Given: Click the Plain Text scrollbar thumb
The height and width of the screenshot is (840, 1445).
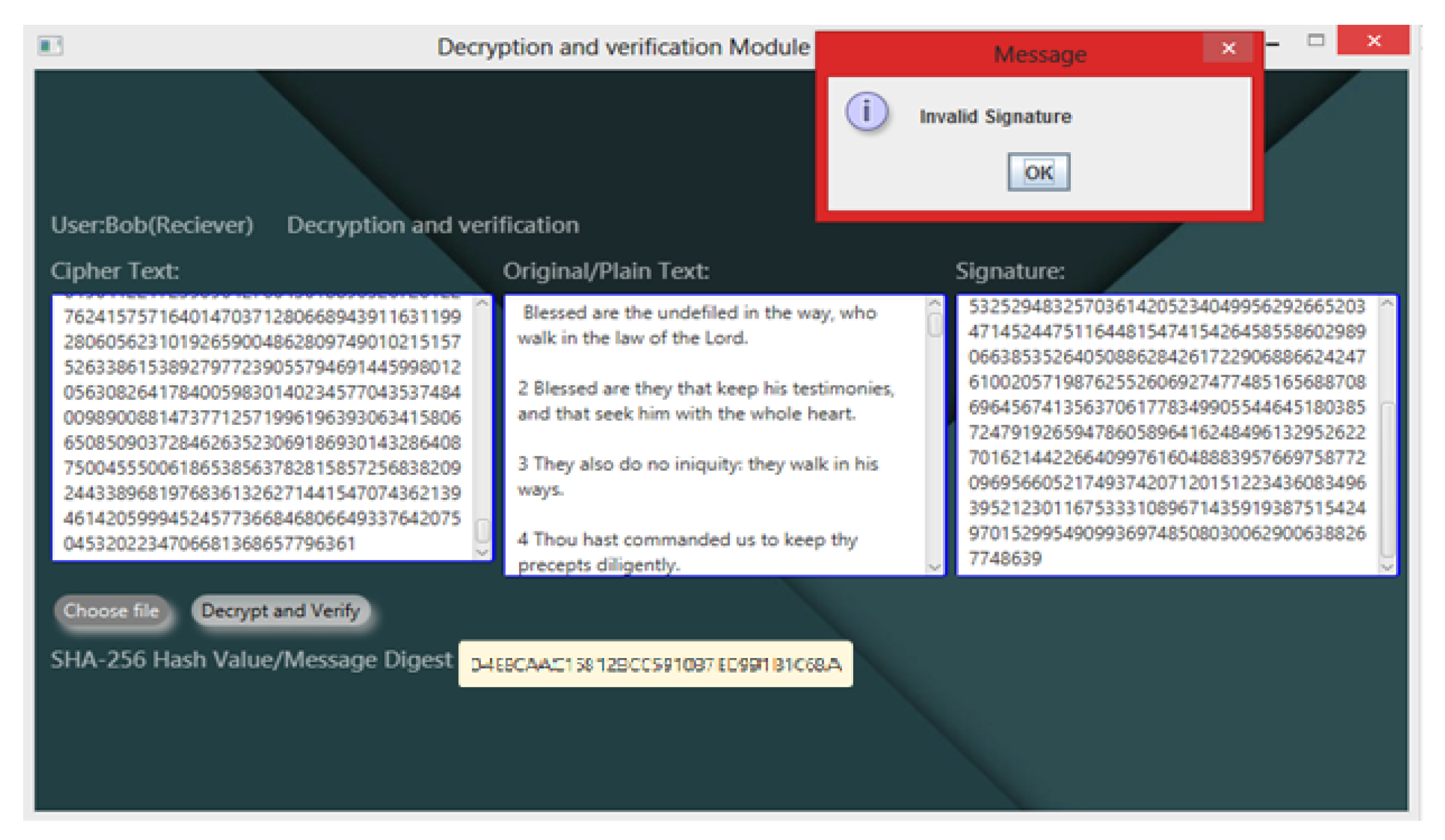Looking at the screenshot, I should (934, 325).
